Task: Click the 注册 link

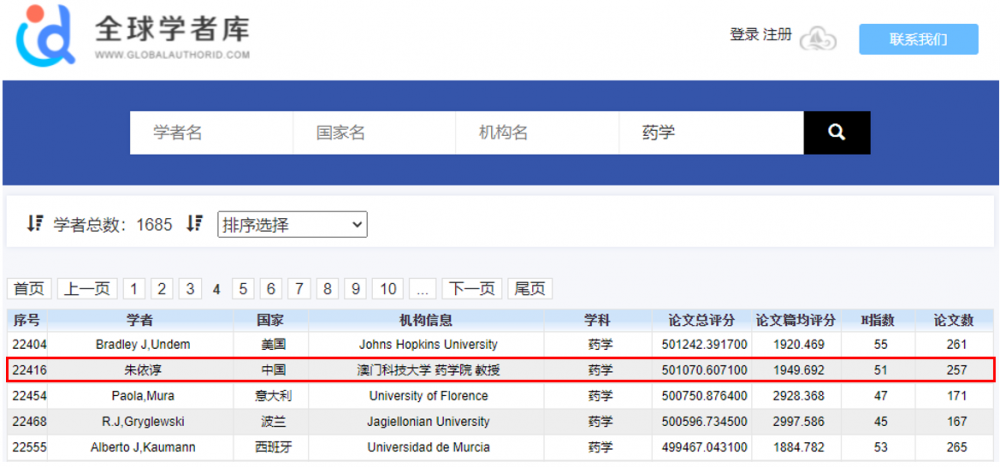Action: click(x=777, y=35)
